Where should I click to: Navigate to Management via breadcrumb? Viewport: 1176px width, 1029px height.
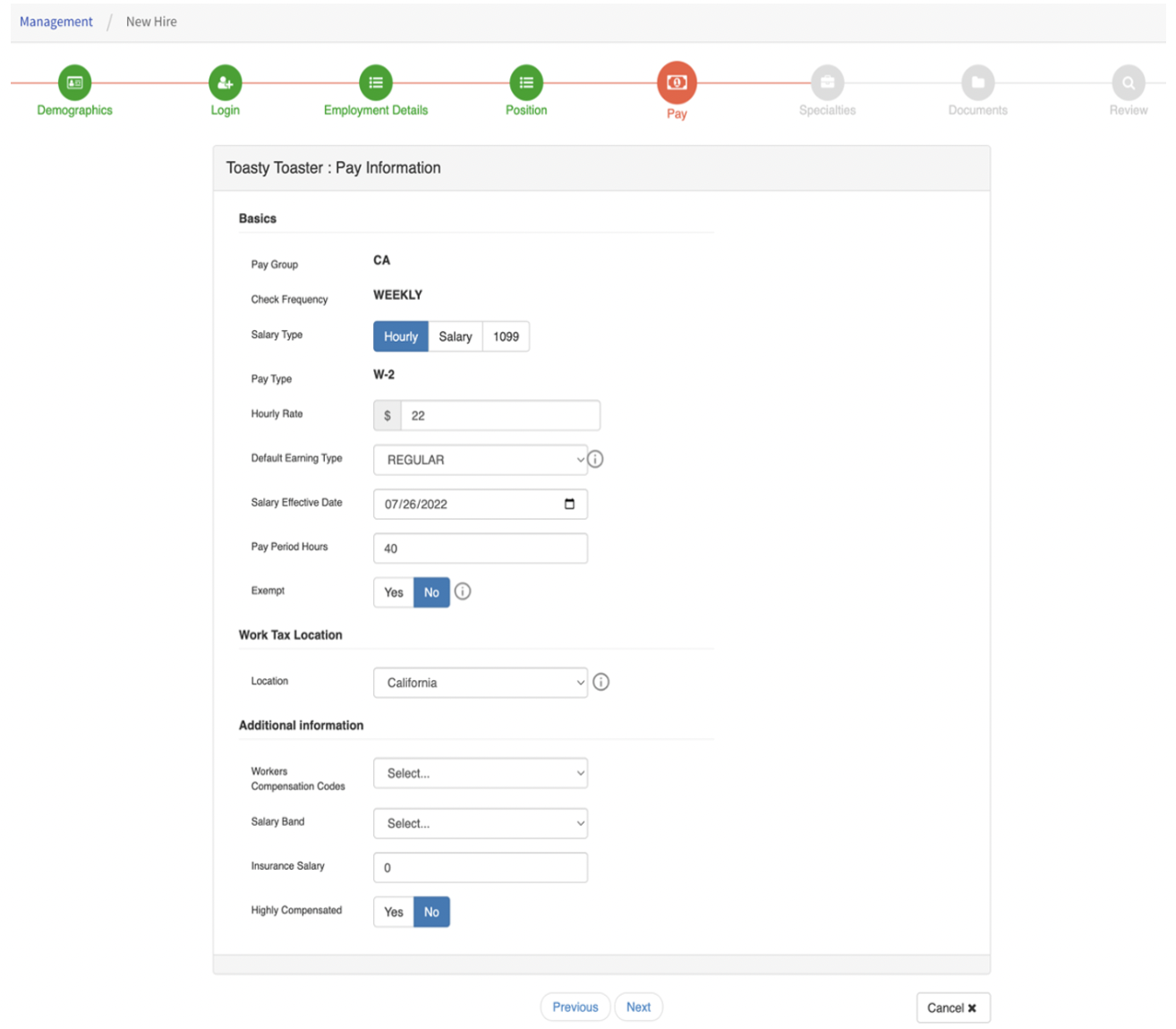pos(55,21)
